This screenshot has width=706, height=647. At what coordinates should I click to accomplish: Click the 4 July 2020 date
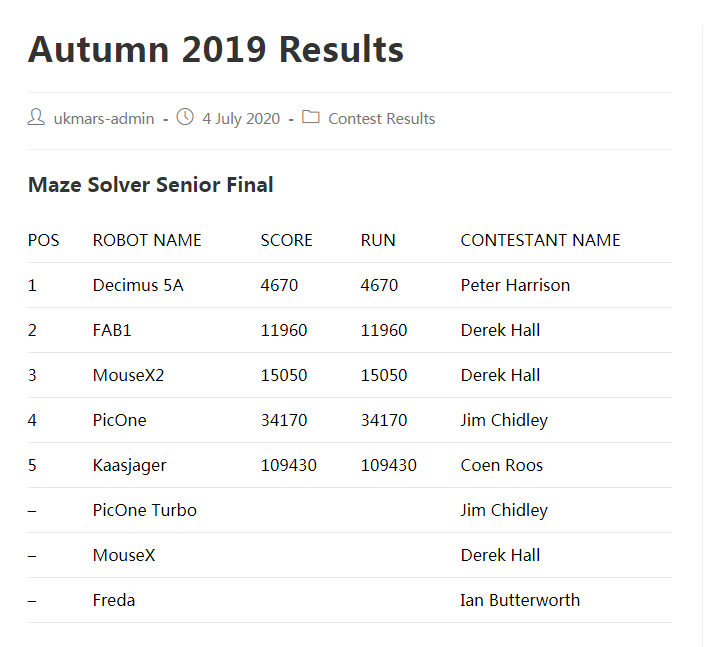coord(241,118)
